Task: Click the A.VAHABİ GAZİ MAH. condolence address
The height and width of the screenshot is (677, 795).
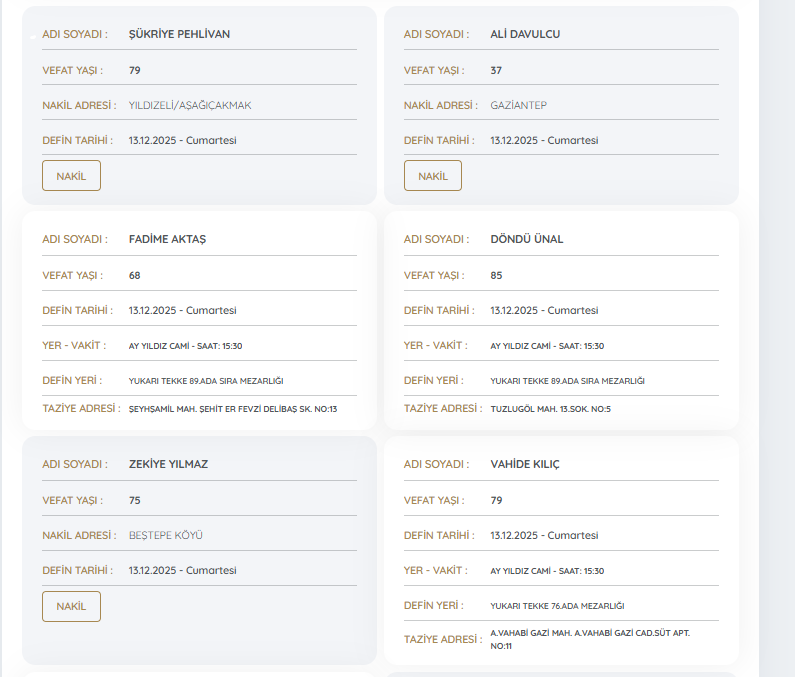Action: tap(589, 639)
